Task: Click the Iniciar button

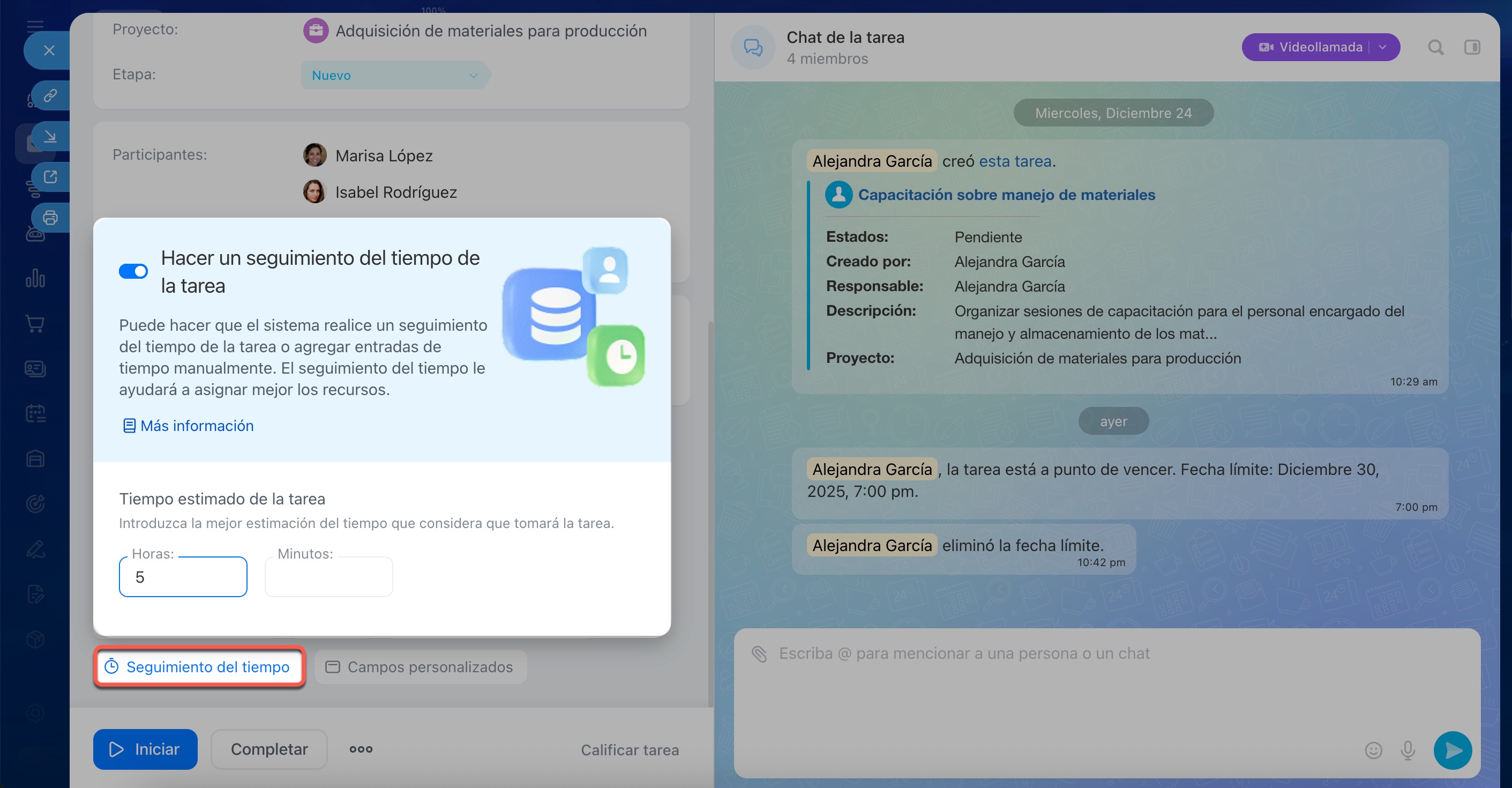Action: click(x=145, y=749)
